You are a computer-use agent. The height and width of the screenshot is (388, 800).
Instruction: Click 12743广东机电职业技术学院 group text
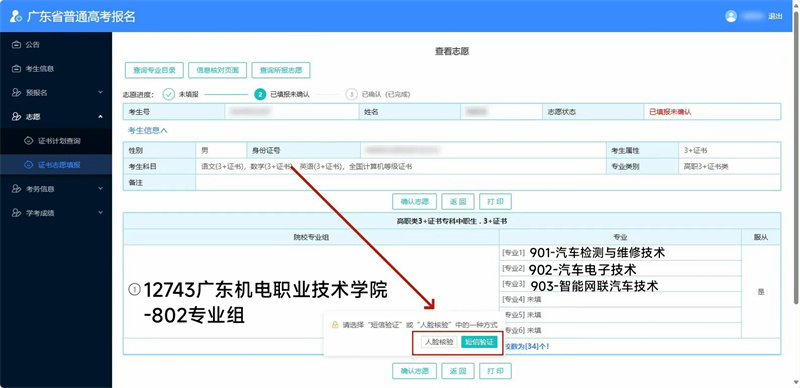pos(265,291)
